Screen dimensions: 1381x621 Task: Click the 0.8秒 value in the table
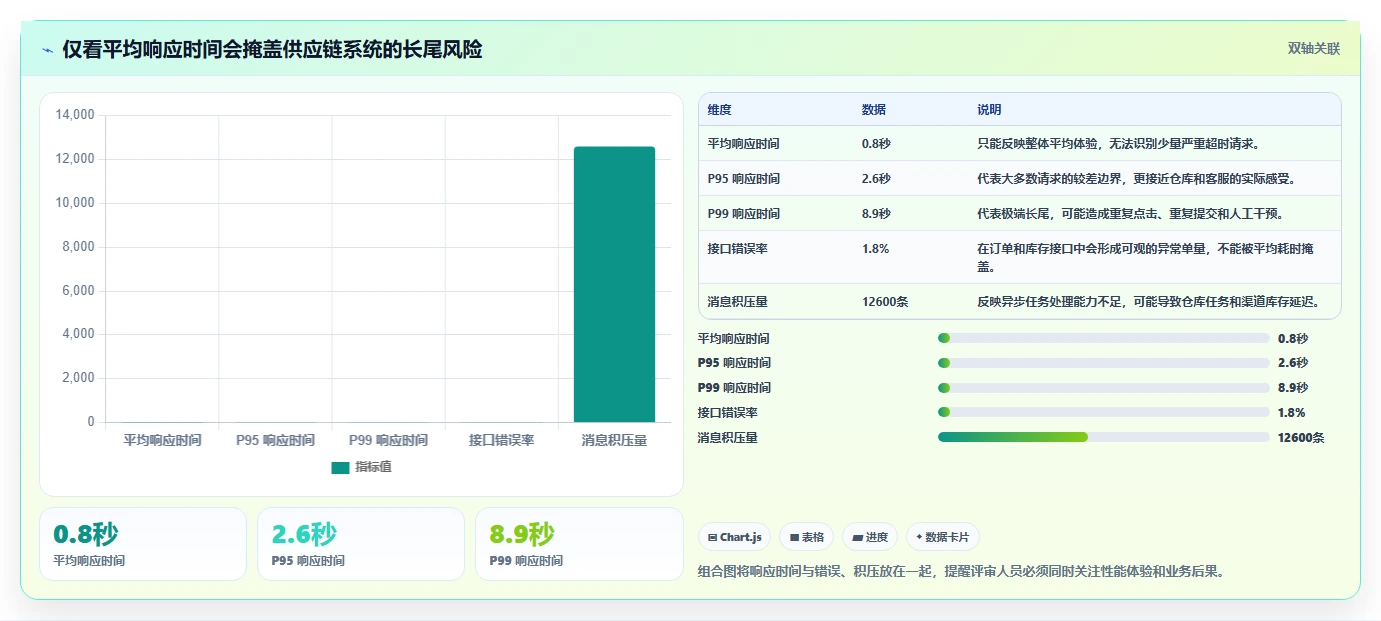click(876, 144)
